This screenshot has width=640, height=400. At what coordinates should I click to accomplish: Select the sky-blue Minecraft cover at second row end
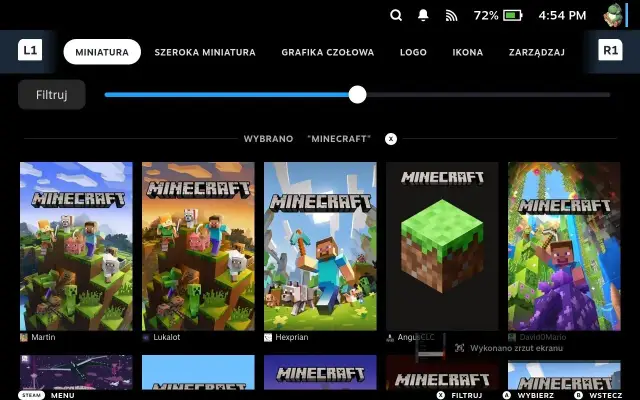pyautogui.click(x=564, y=375)
